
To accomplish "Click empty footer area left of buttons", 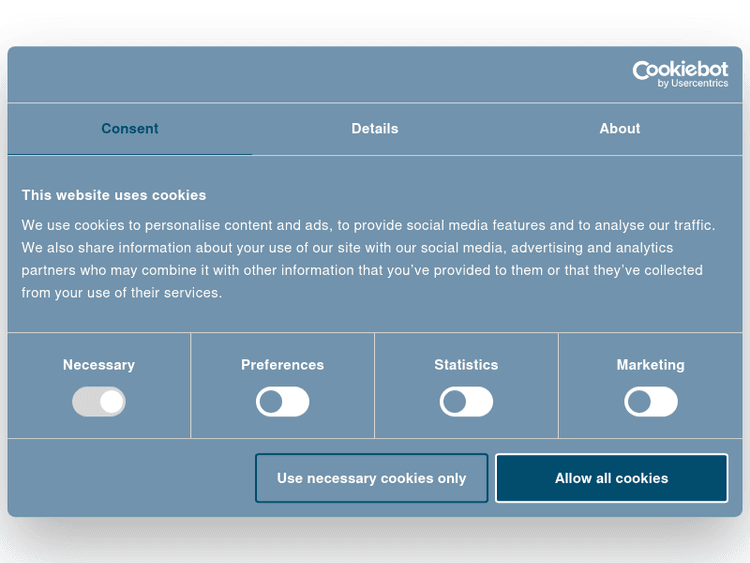I will (130, 478).
